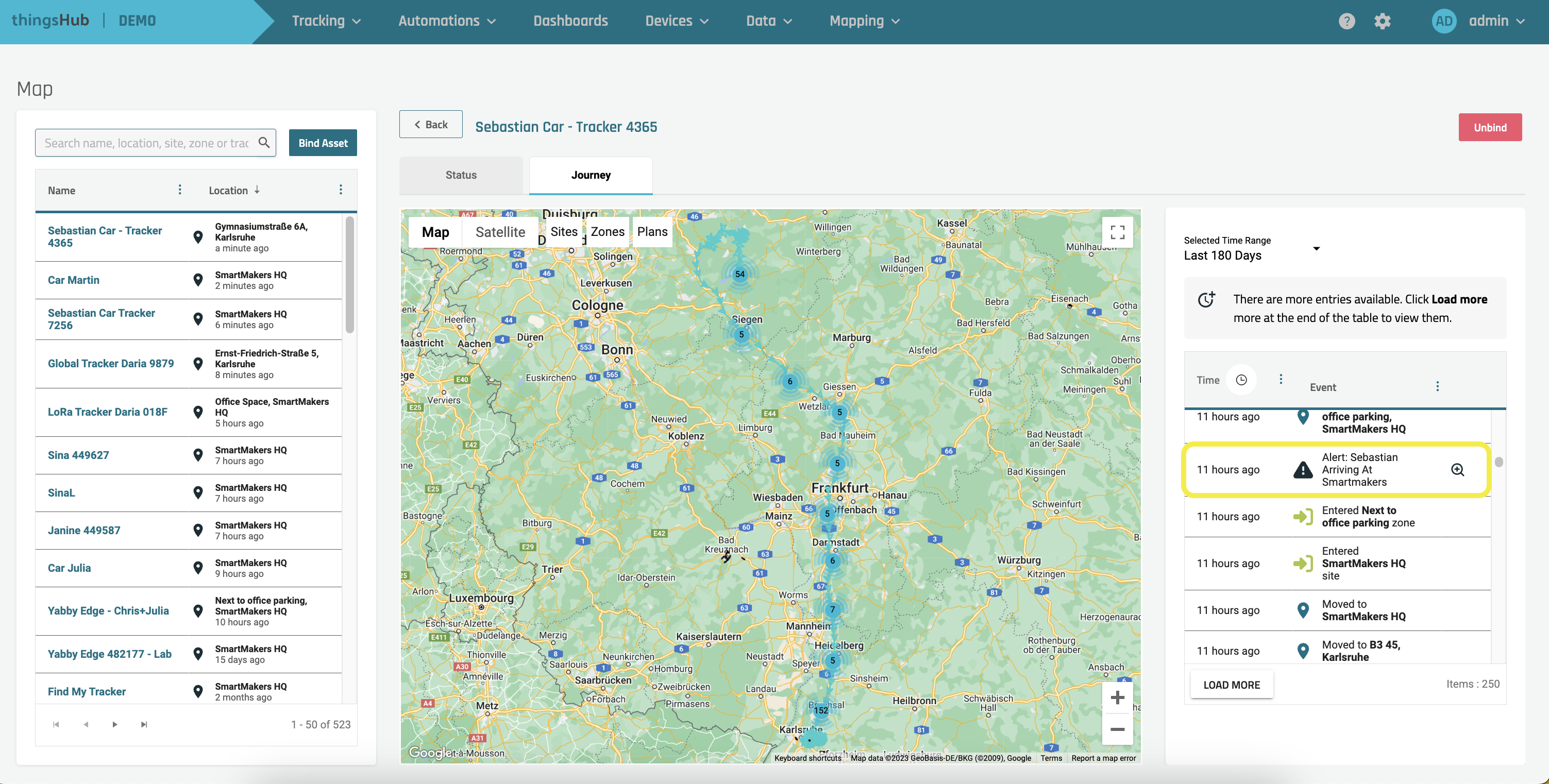Toggle Zones overlay on map

607,232
